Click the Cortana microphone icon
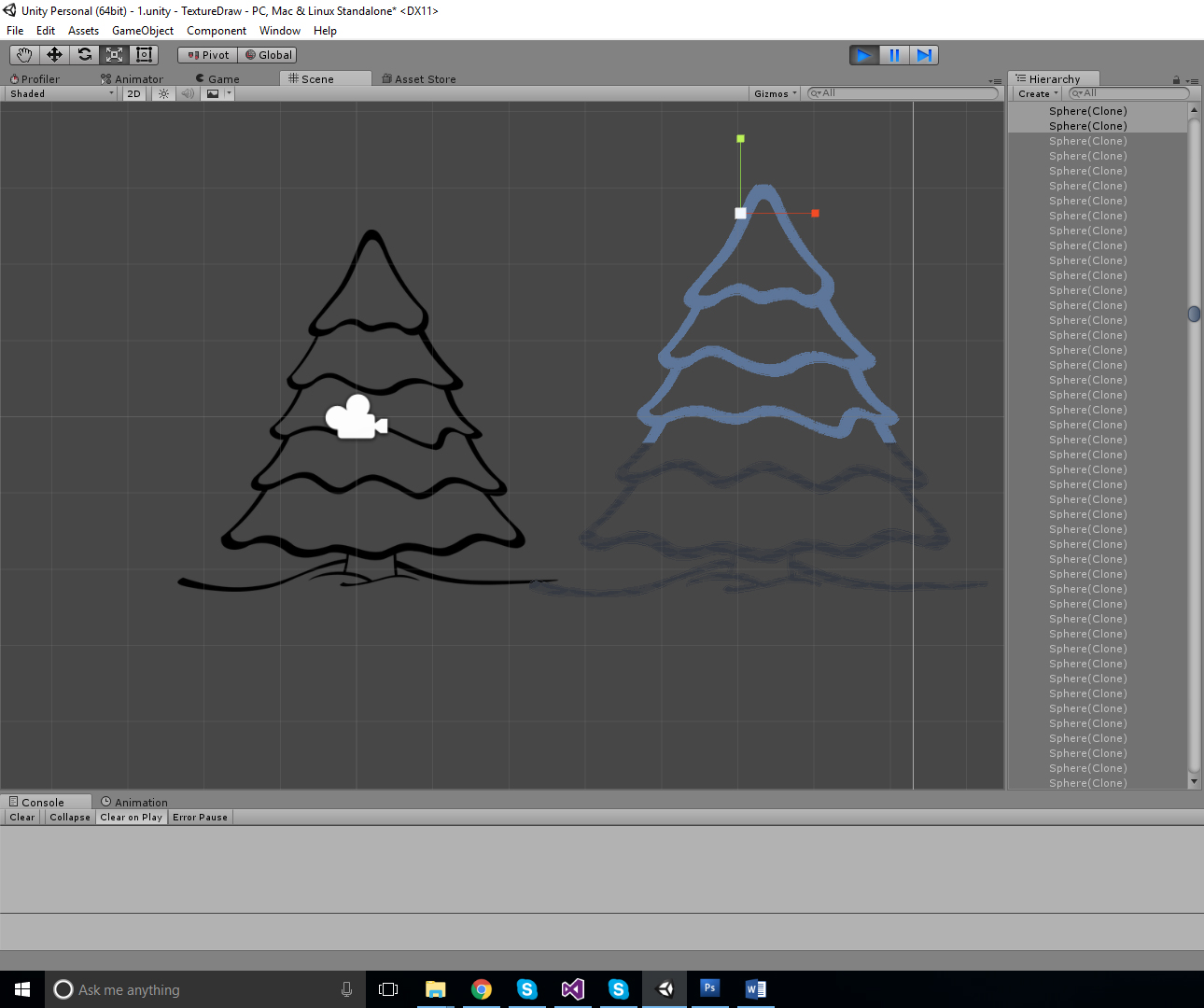The image size is (1204, 1008). point(346,989)
